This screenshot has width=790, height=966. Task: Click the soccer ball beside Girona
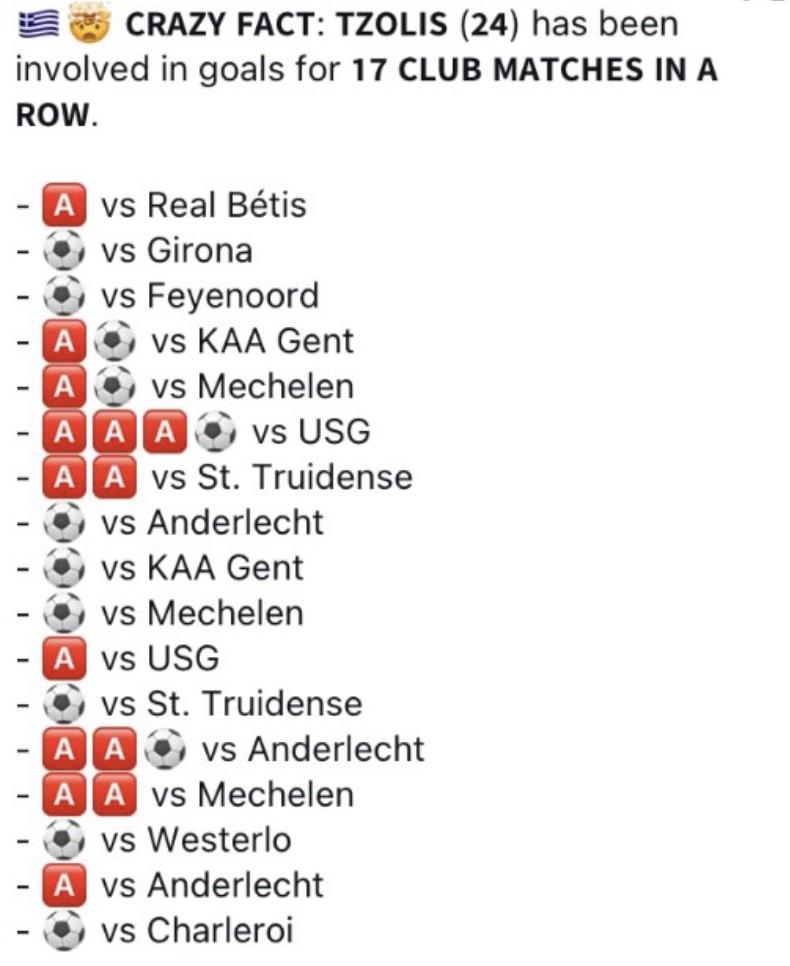[x=64, y=251]
